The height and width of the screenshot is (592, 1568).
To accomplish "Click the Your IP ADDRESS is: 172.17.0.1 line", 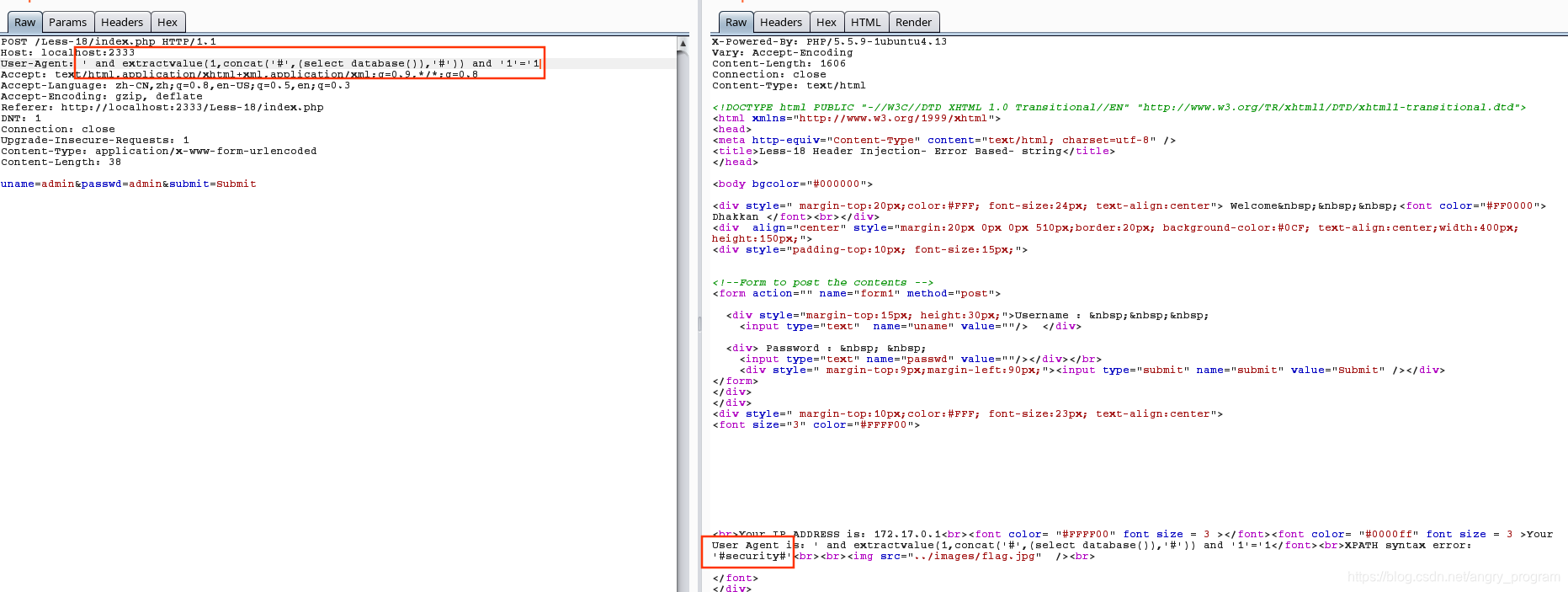I will point(1132,534).
